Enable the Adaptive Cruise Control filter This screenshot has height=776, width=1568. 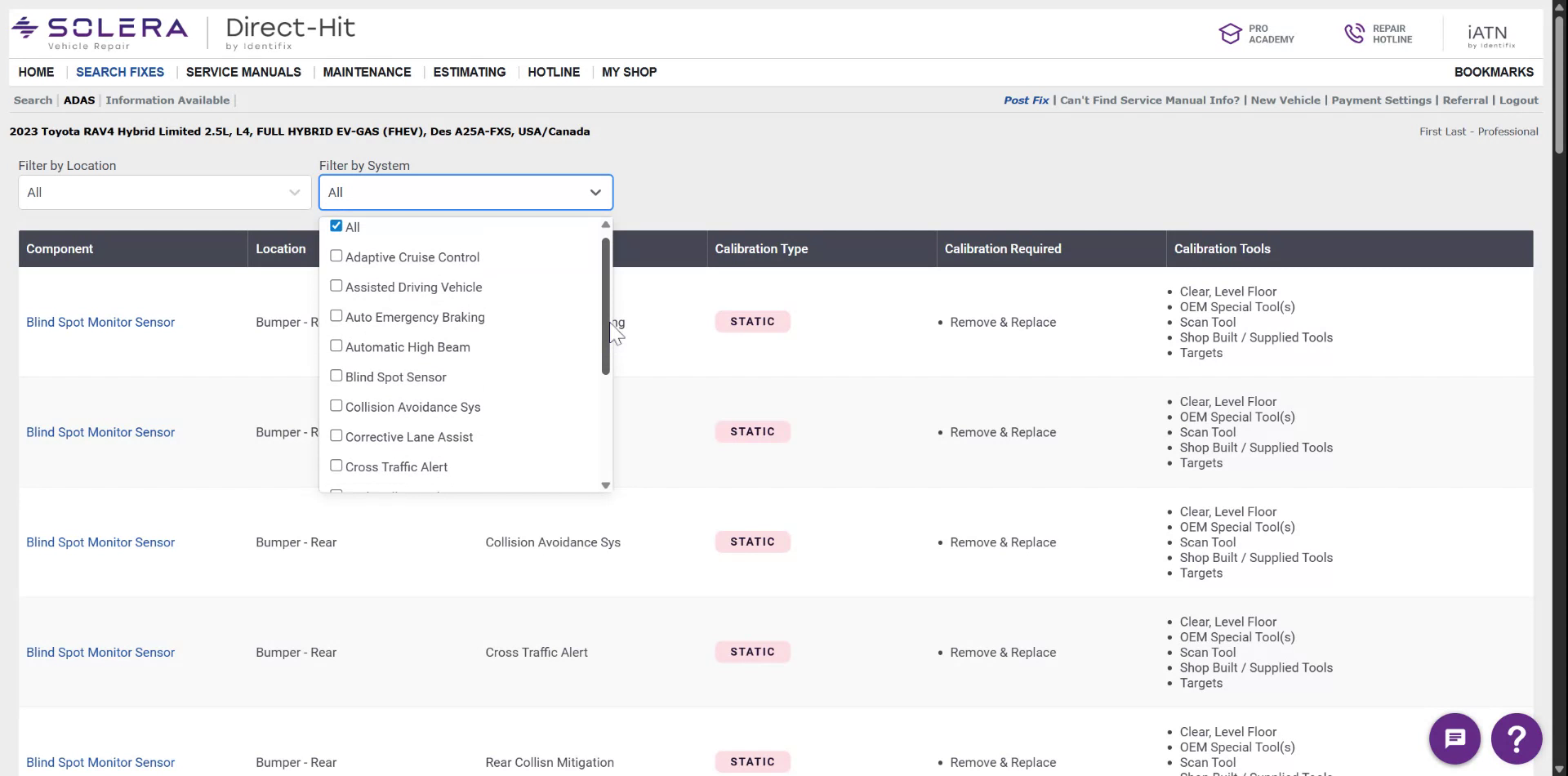[x=336, y=255]
